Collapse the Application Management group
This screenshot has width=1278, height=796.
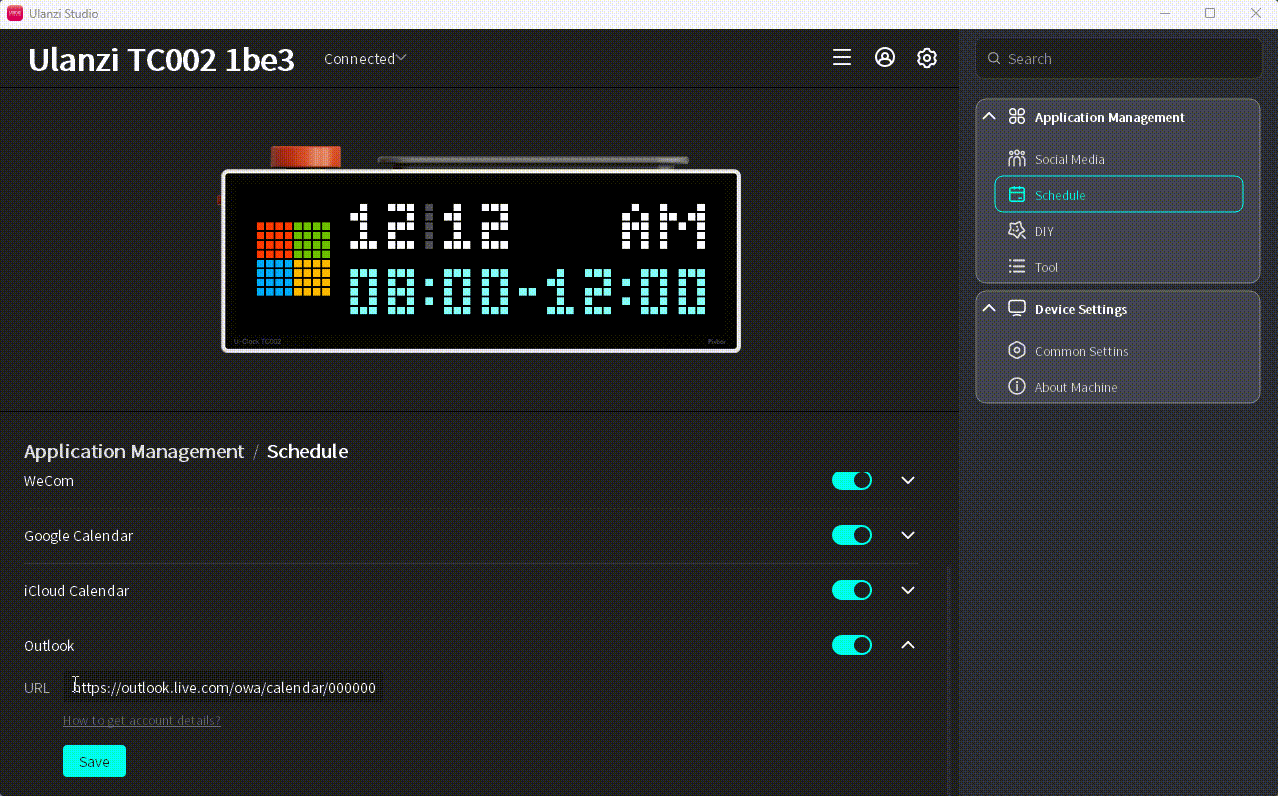(x=989, y=117)
